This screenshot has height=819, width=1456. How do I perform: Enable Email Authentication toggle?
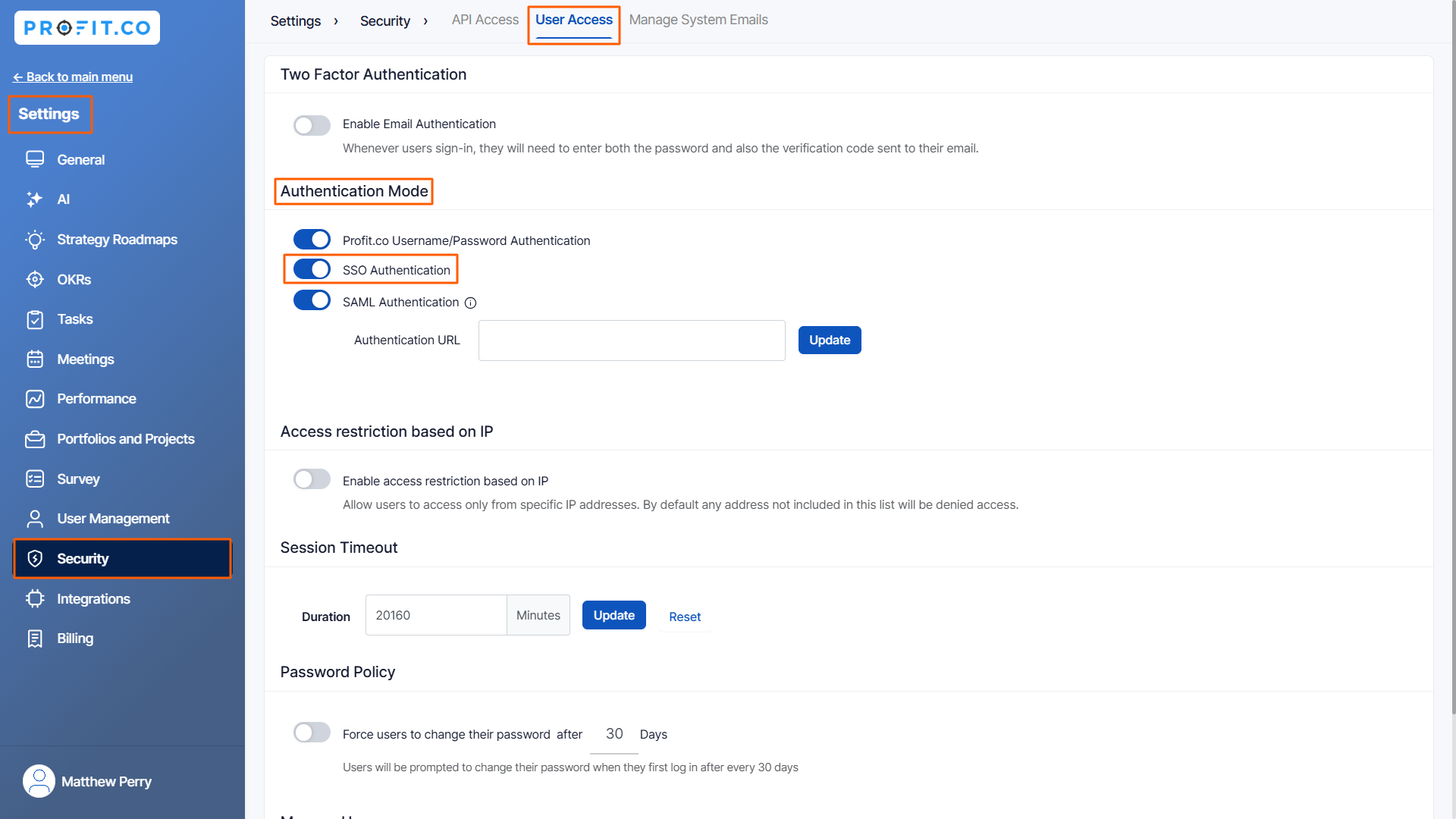click(312, 125)
